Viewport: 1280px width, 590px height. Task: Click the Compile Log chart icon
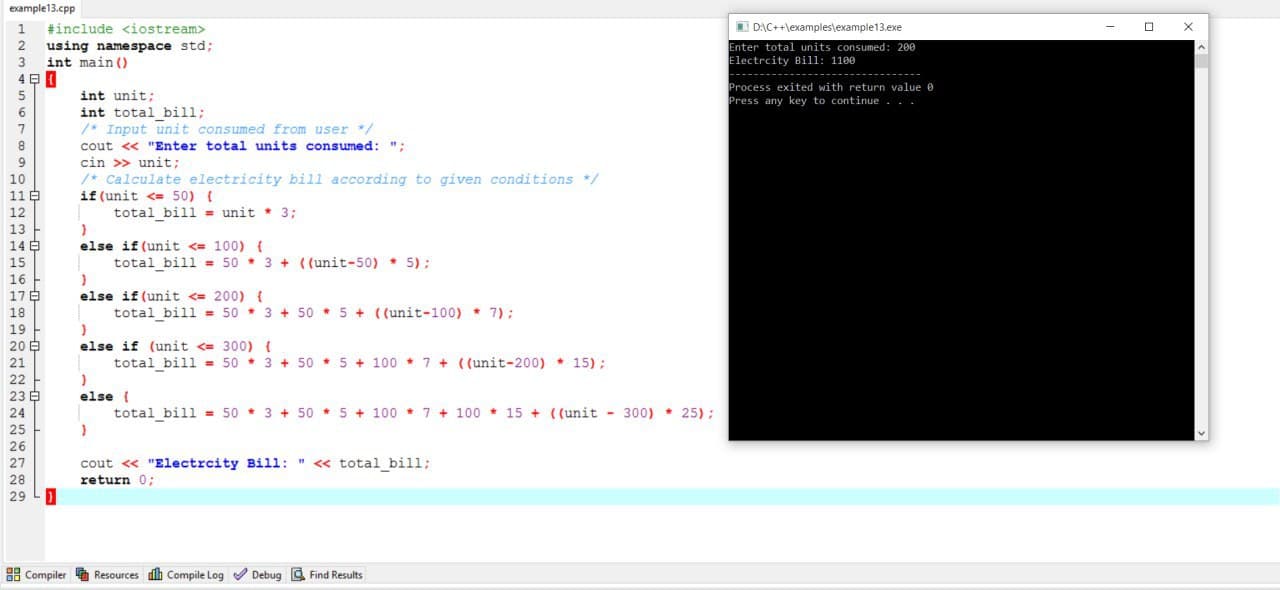155,575
